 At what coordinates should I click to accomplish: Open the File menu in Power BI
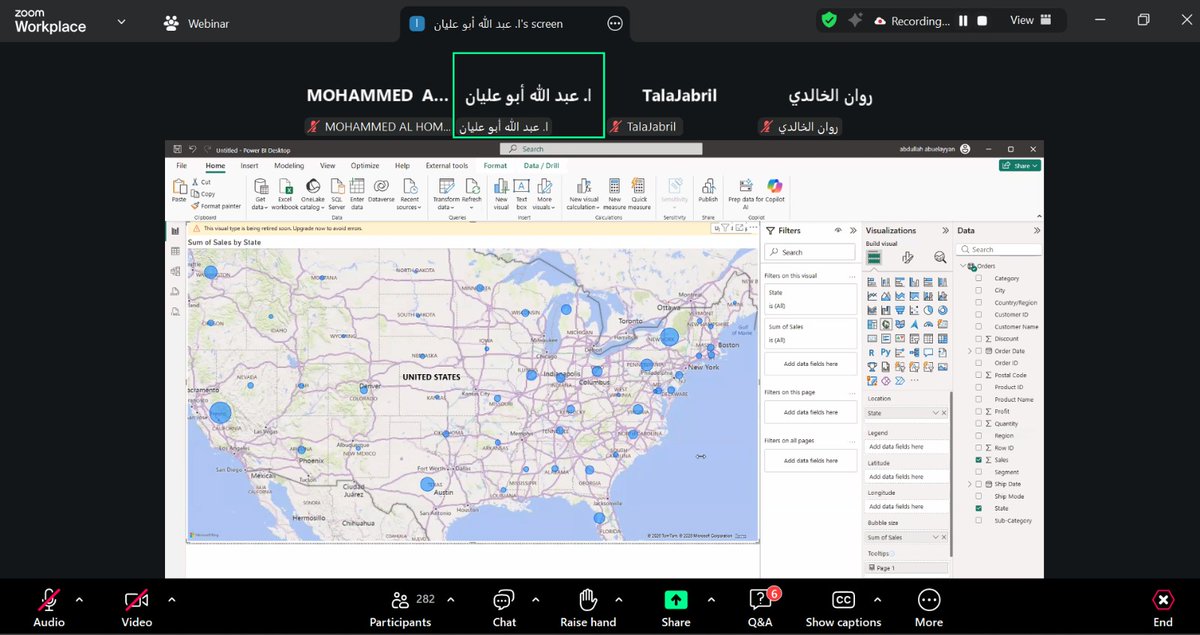click(x=181, y=166)
